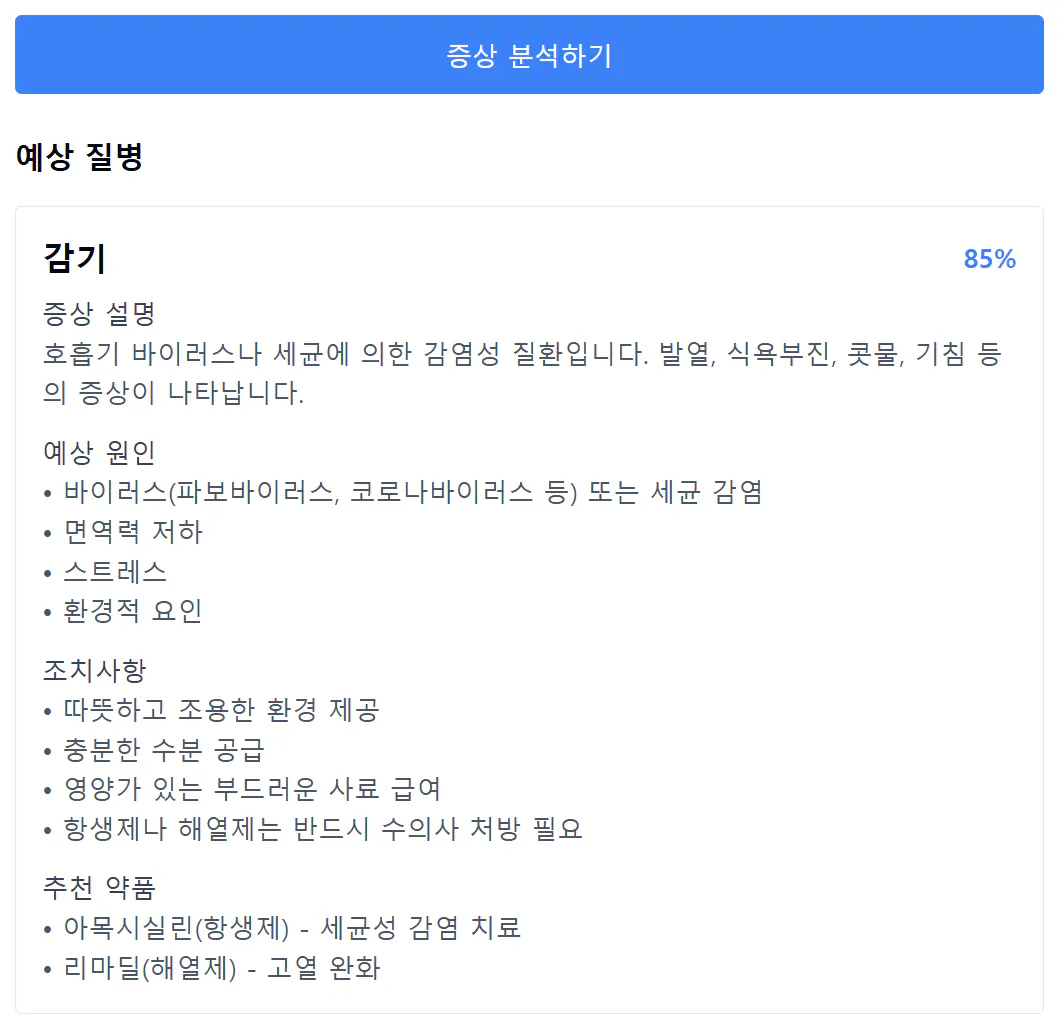Select the 증상 설명 section label
Screen dimensions: 1064x1030
pos(96,312)
